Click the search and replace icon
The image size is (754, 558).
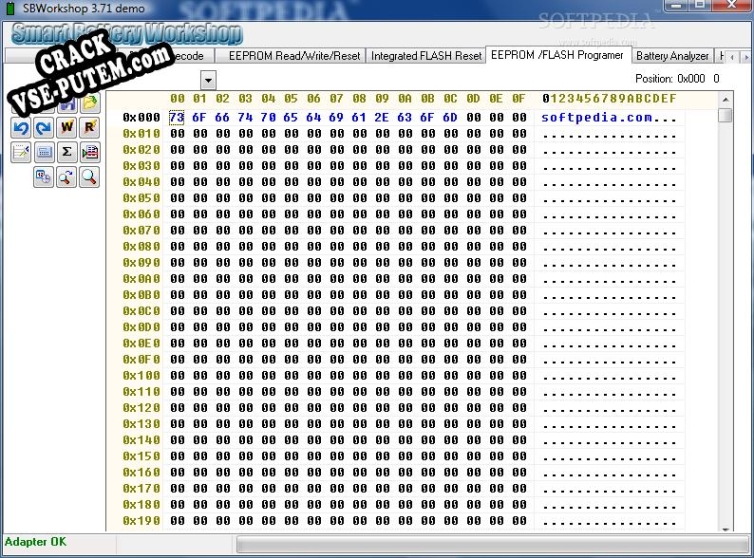point(67,178)
